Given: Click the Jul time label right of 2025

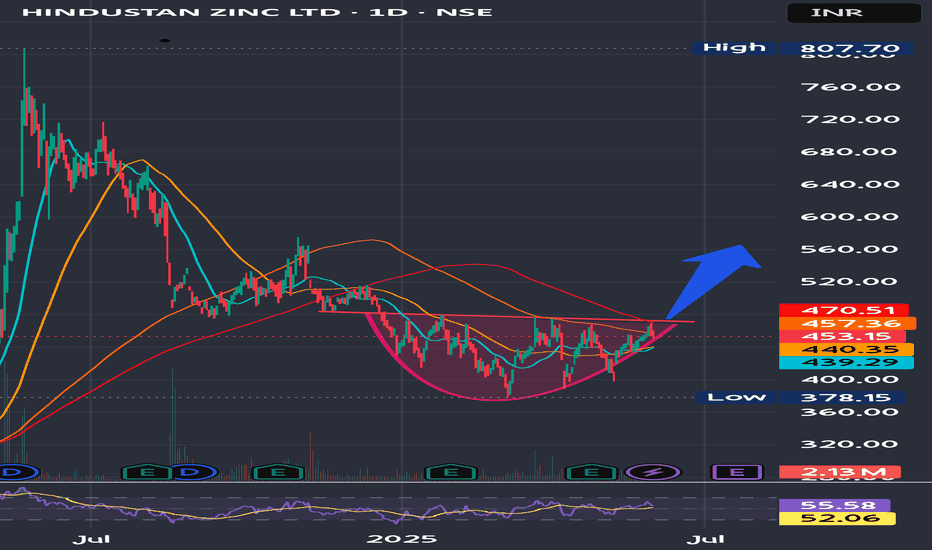Looking at the screenshot, I should [x=706, y=539].
